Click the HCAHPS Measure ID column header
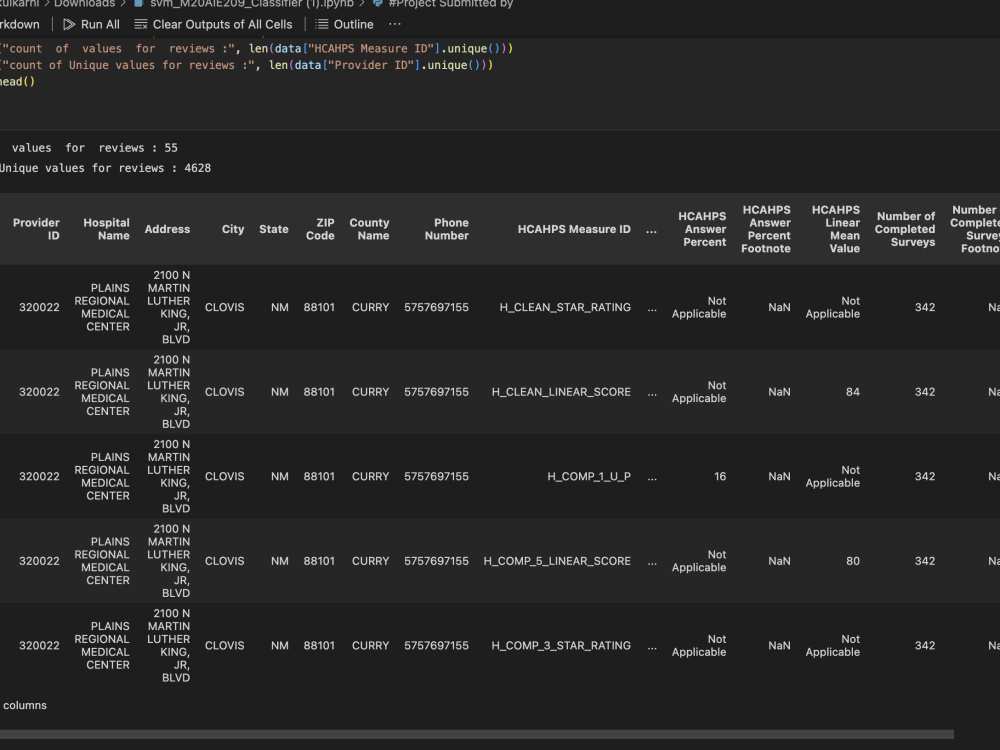The height and width of the screenshot is (750, 1000). 574,229
